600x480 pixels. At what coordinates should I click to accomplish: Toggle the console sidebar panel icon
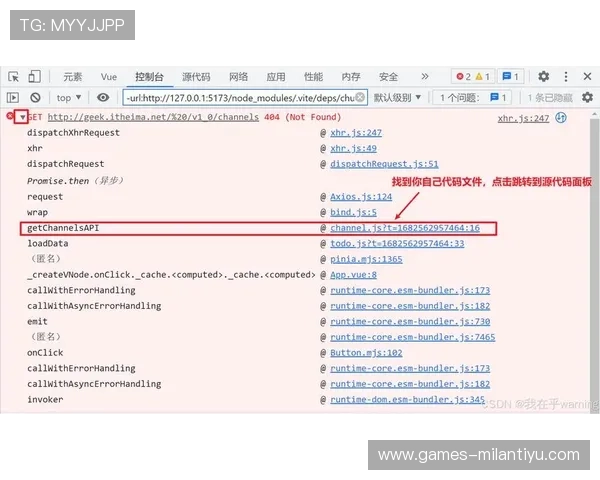(14, 98)
